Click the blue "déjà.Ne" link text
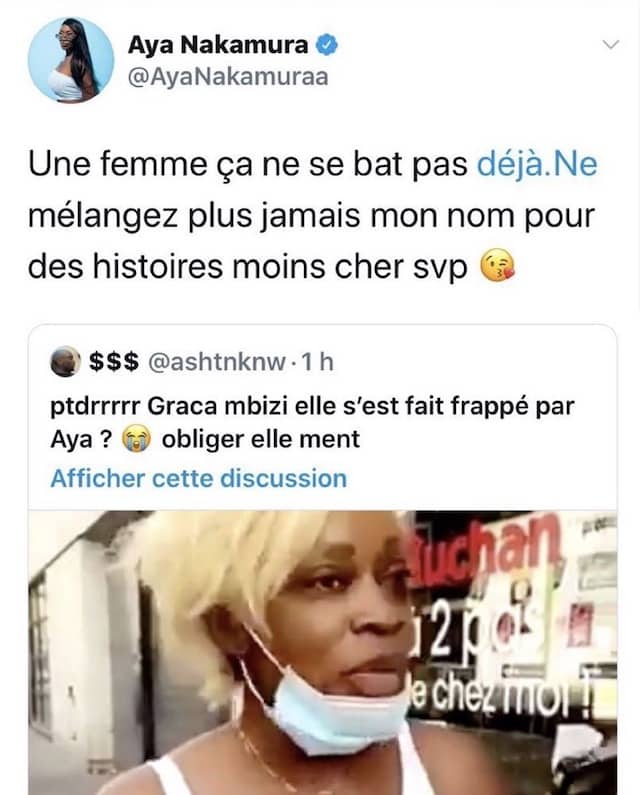 point(537,165)
